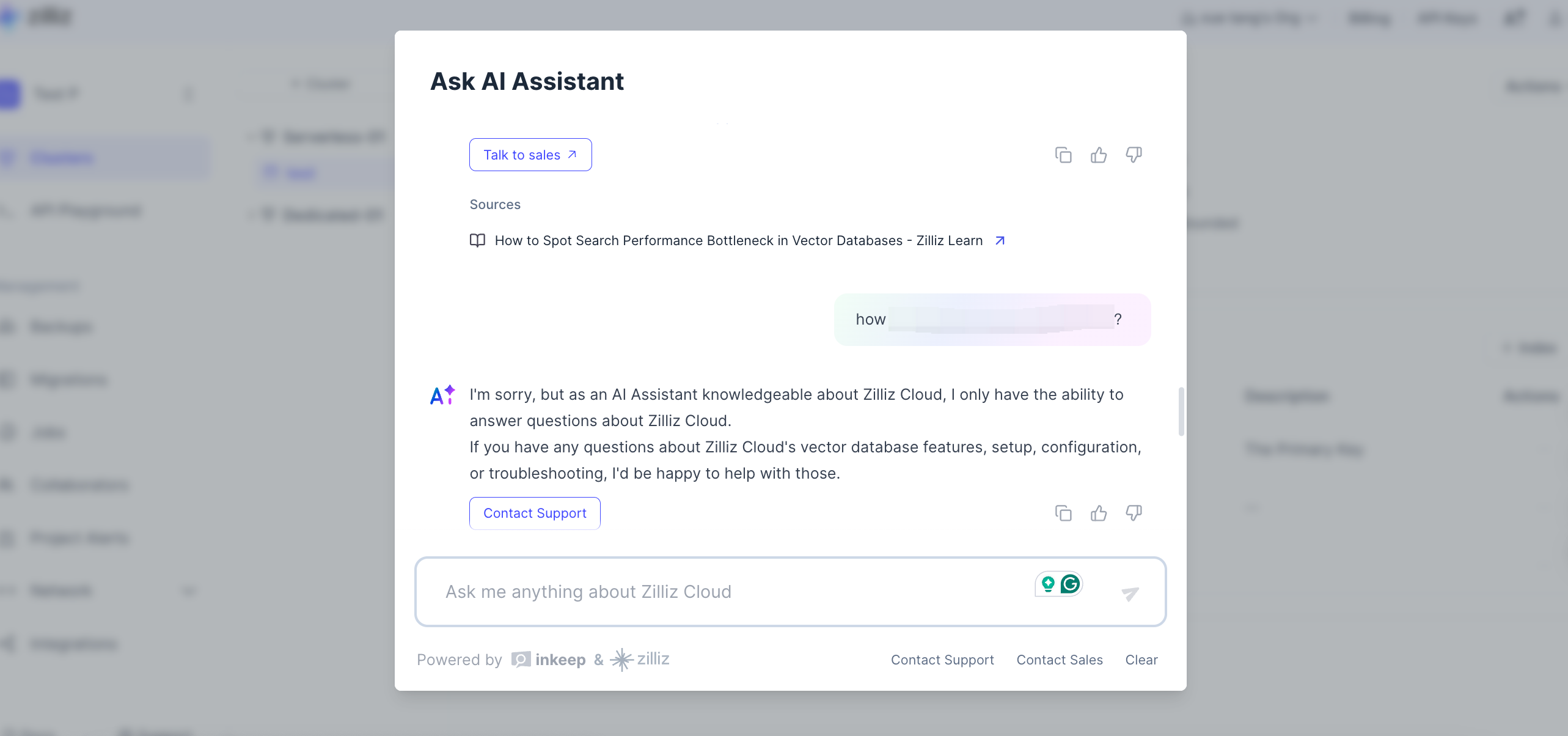Open the Grammarly icon in input box
The height and width of the screenshot is (736, 1568).
point(1071,584)
